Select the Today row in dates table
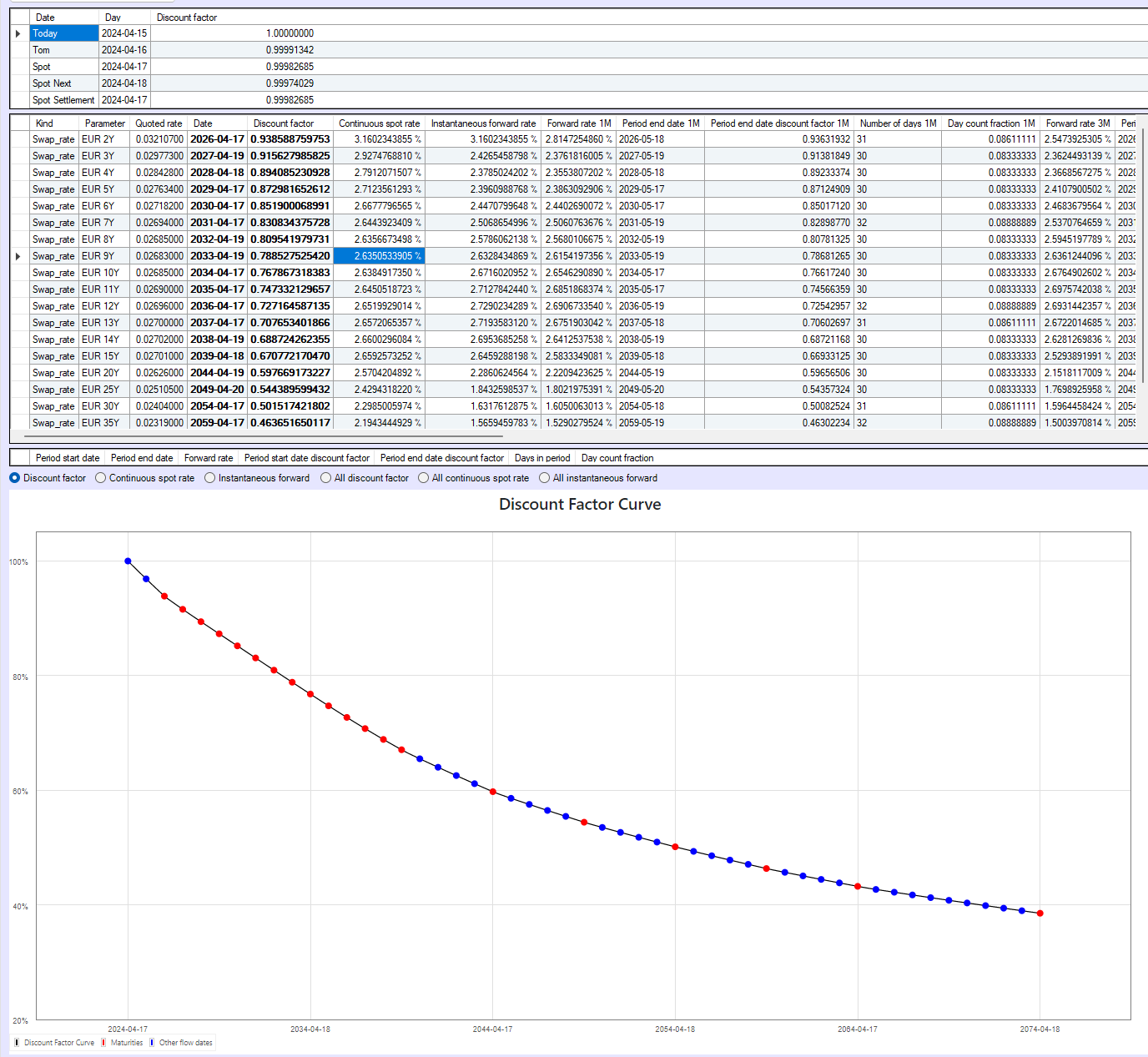 (x=64, y=33)
